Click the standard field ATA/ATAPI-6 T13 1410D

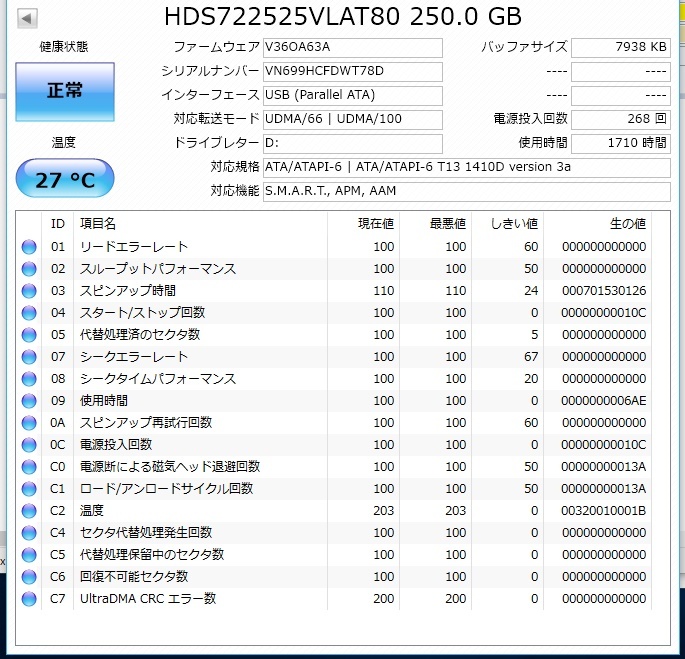[x=467, y=167]
